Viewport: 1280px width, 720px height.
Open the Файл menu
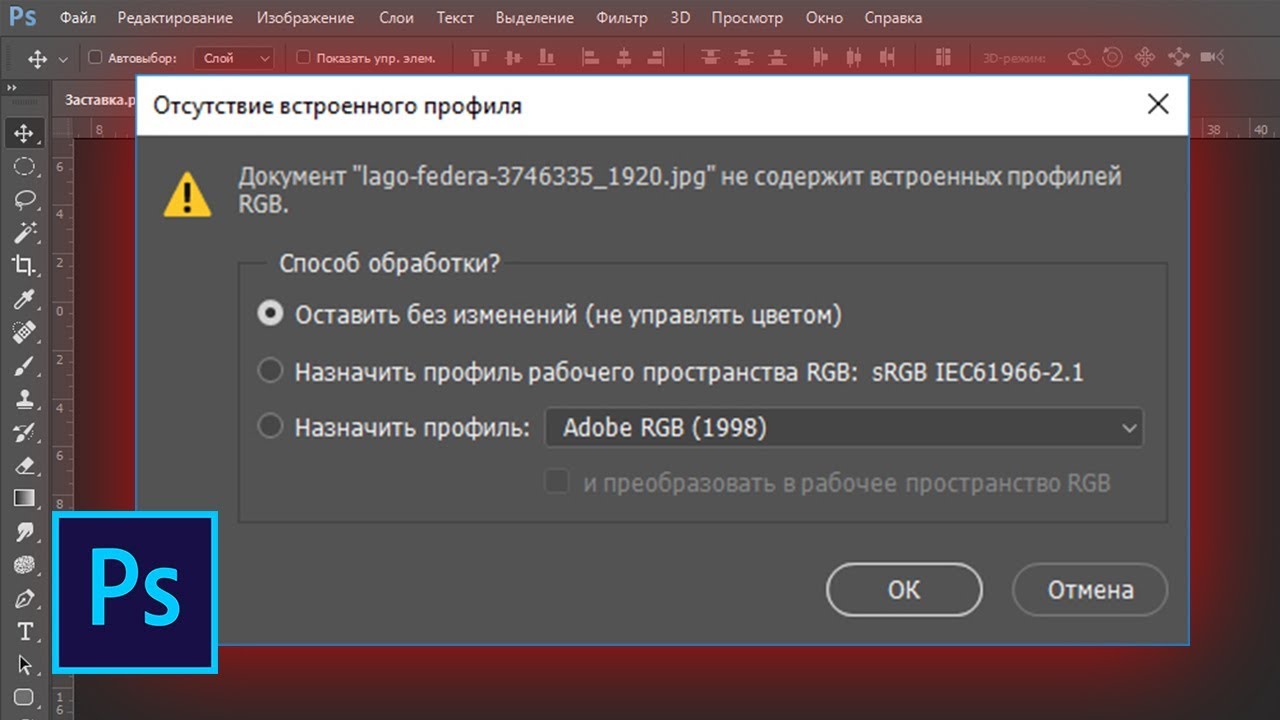77,18
